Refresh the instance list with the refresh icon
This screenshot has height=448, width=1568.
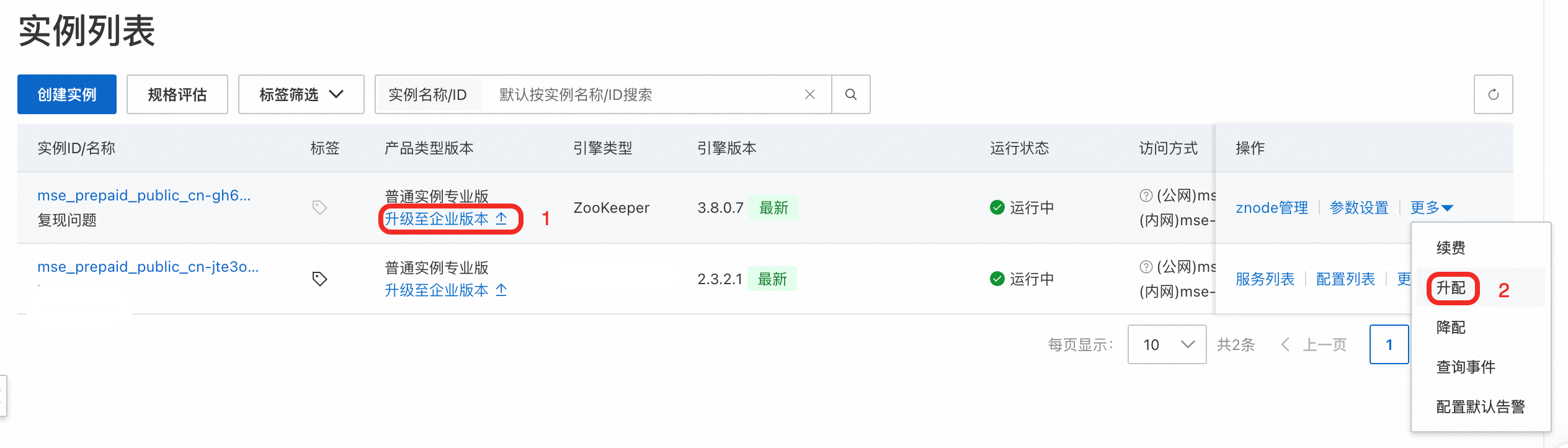[1494, 94]
